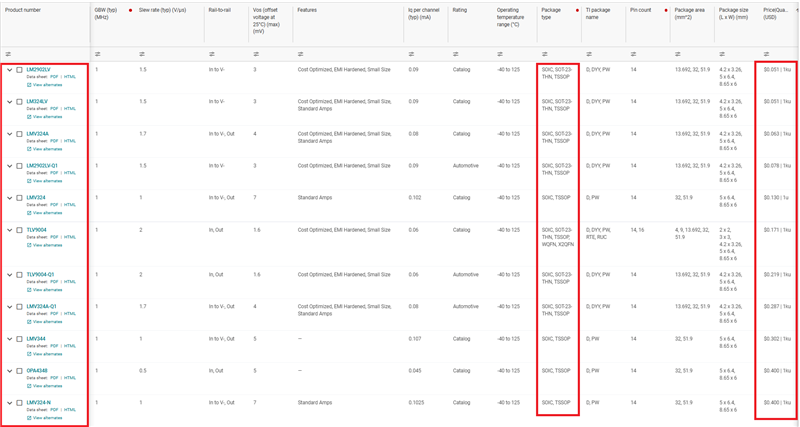Expand the LMV324-N row chevron

coord(9,403)
